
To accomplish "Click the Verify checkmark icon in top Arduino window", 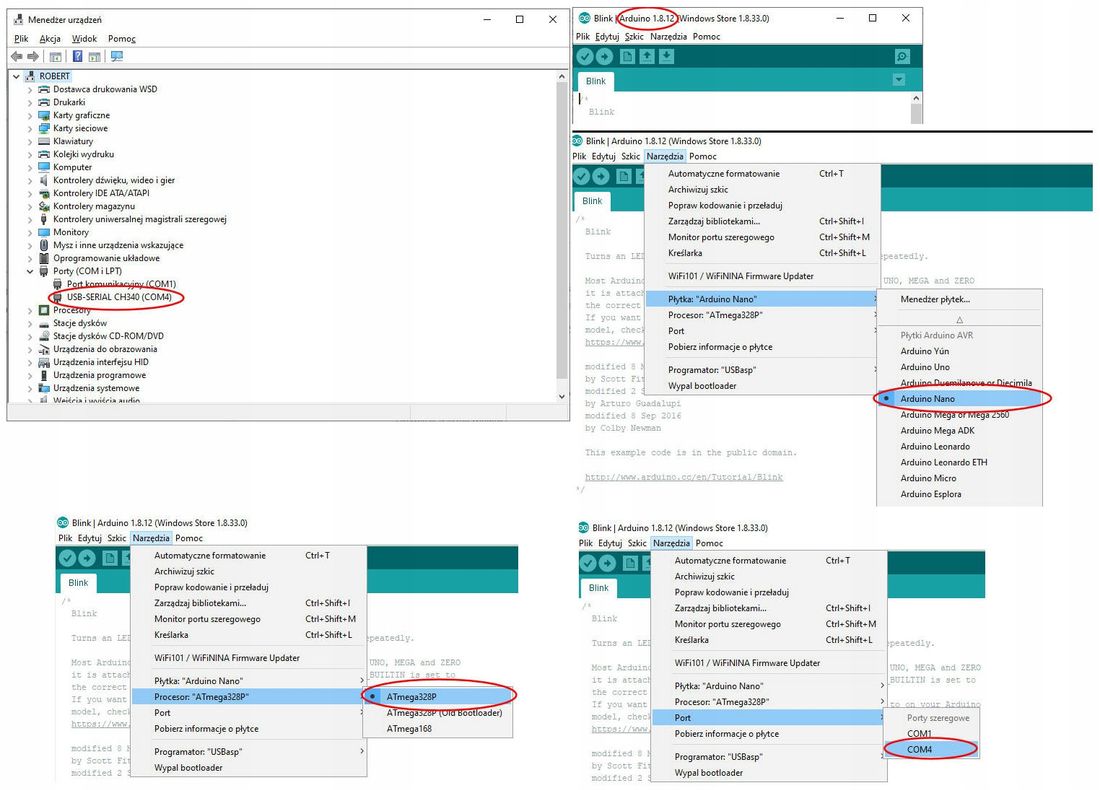I will (x=585, y=57).
